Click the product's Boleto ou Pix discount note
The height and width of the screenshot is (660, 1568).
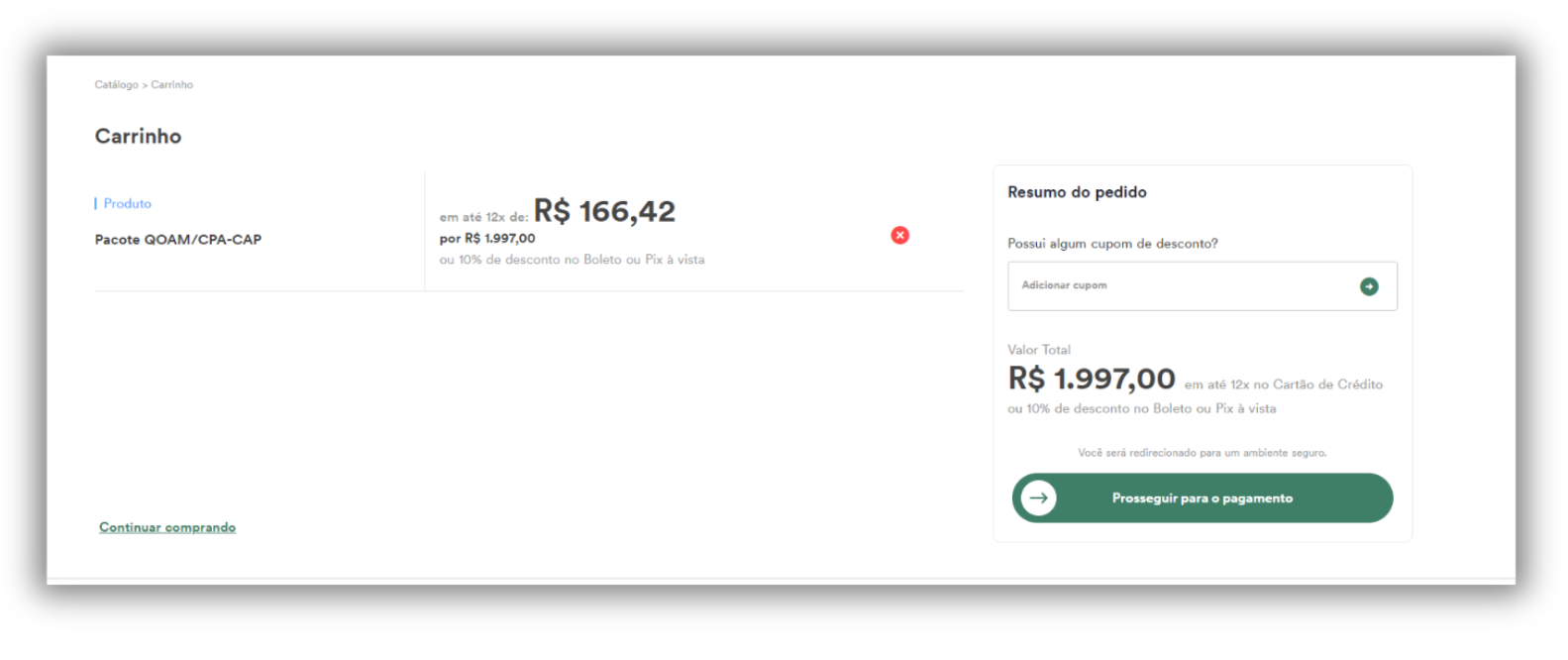pos(572,260)
